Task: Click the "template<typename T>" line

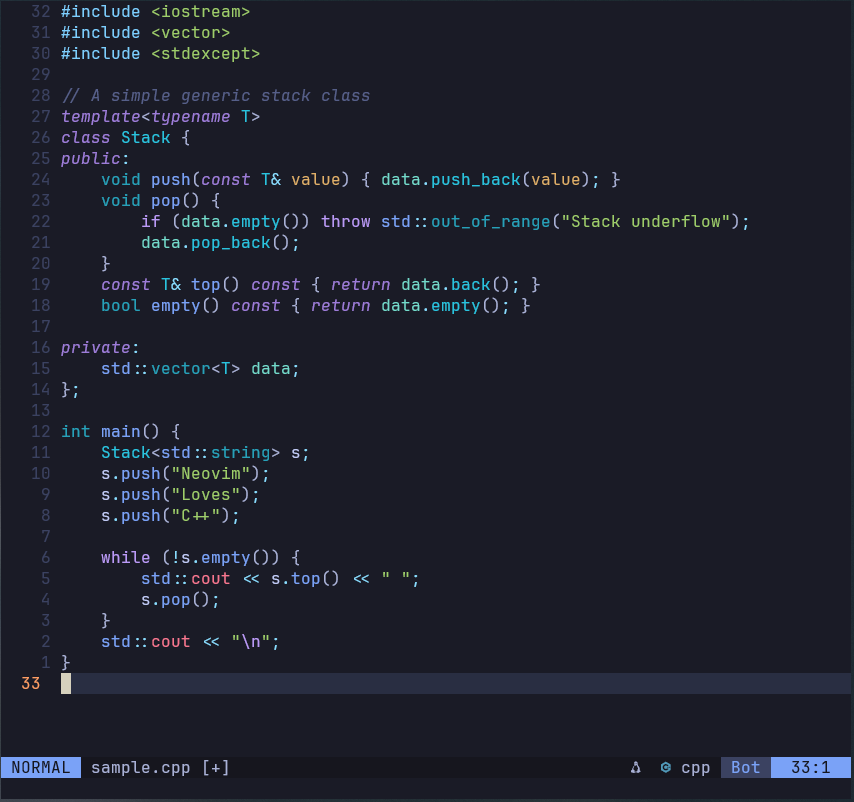Action: (x=160, y=117)
